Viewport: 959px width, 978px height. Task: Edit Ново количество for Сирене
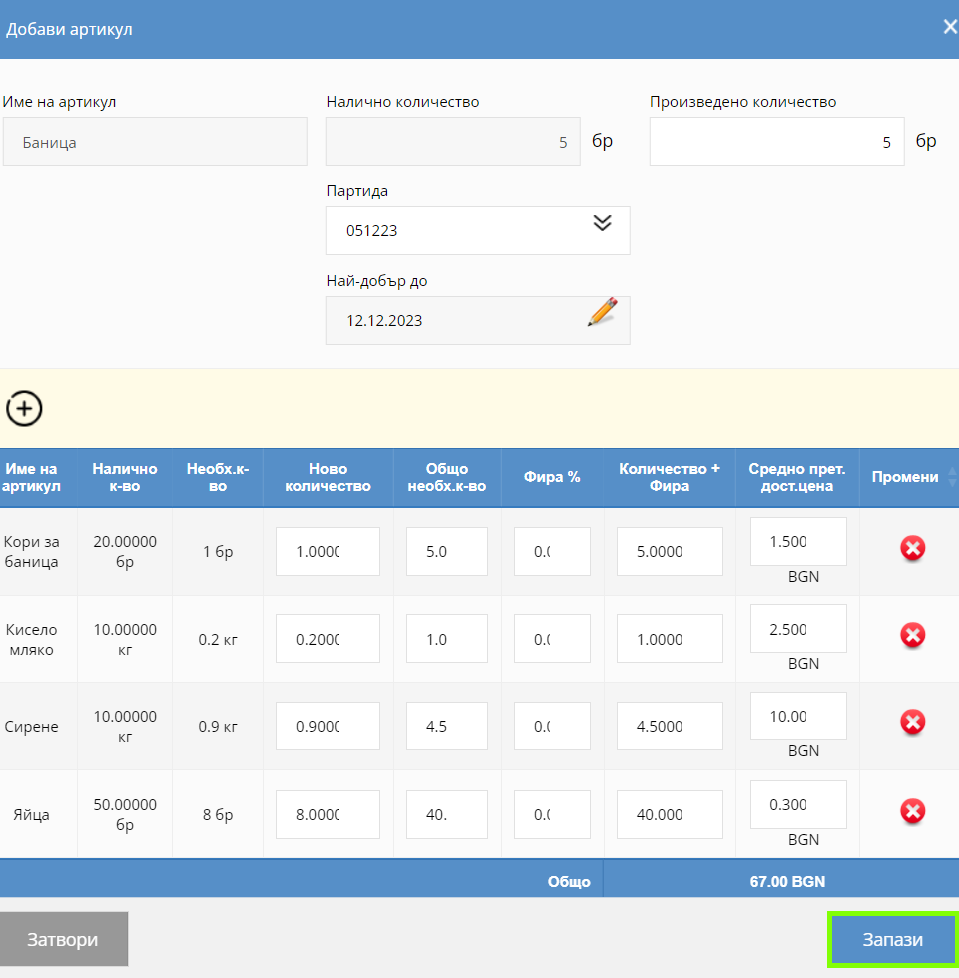[328, 726]
